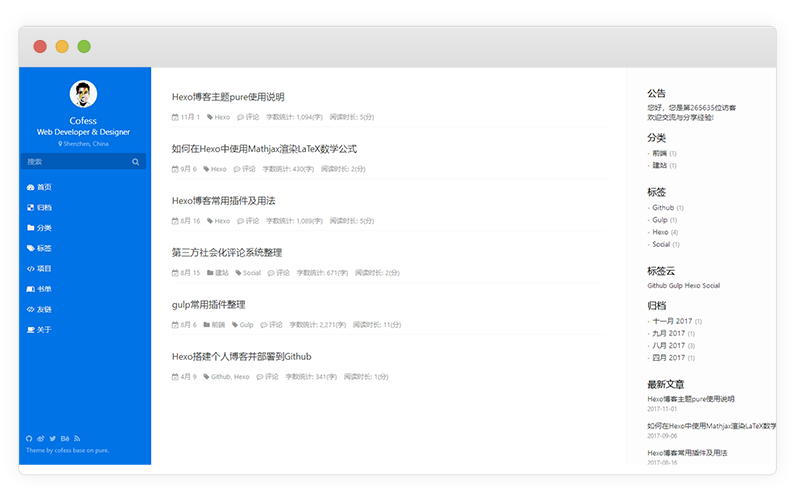Viewport: 800px width, 500px height.
Task: Open post Hexo搭建个人博客并部署到Github
Action: (241, 357)
